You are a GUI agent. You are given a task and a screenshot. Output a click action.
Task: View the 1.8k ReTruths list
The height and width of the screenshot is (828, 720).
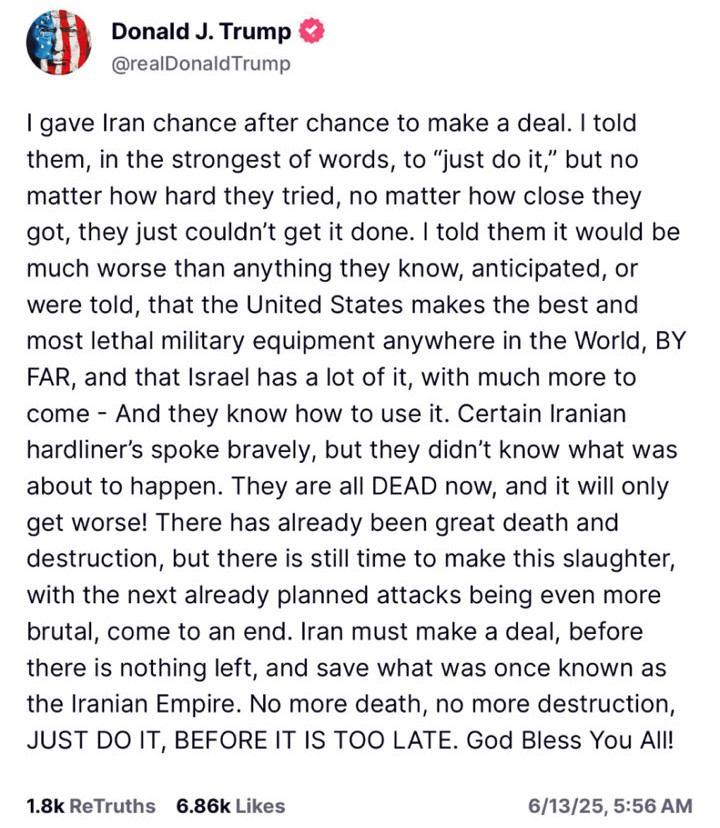tap(91, 805)
